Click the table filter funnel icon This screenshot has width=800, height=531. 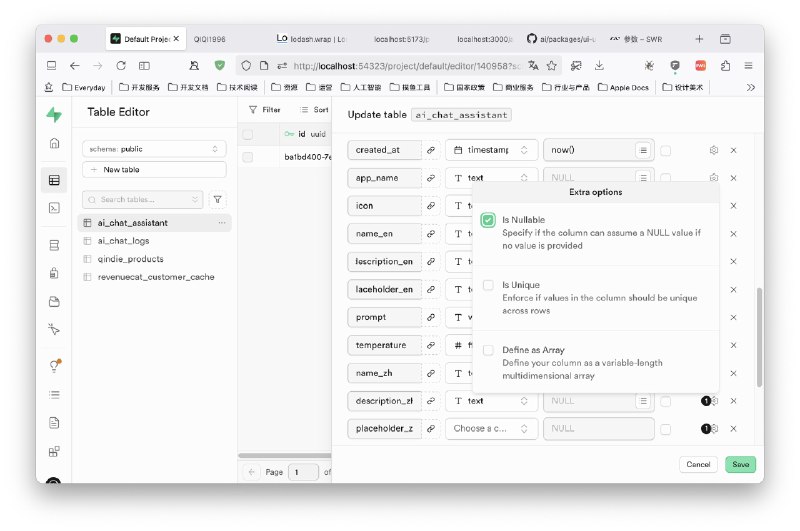217,199
